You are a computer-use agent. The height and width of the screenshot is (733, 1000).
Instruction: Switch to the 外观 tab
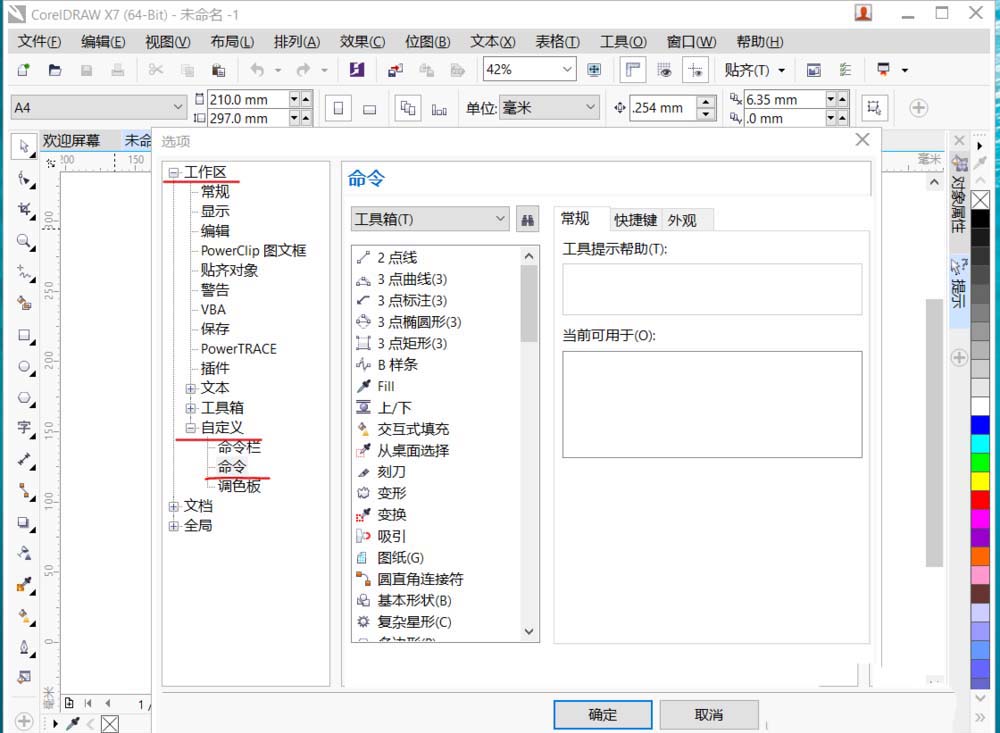[x=682, y=220]
